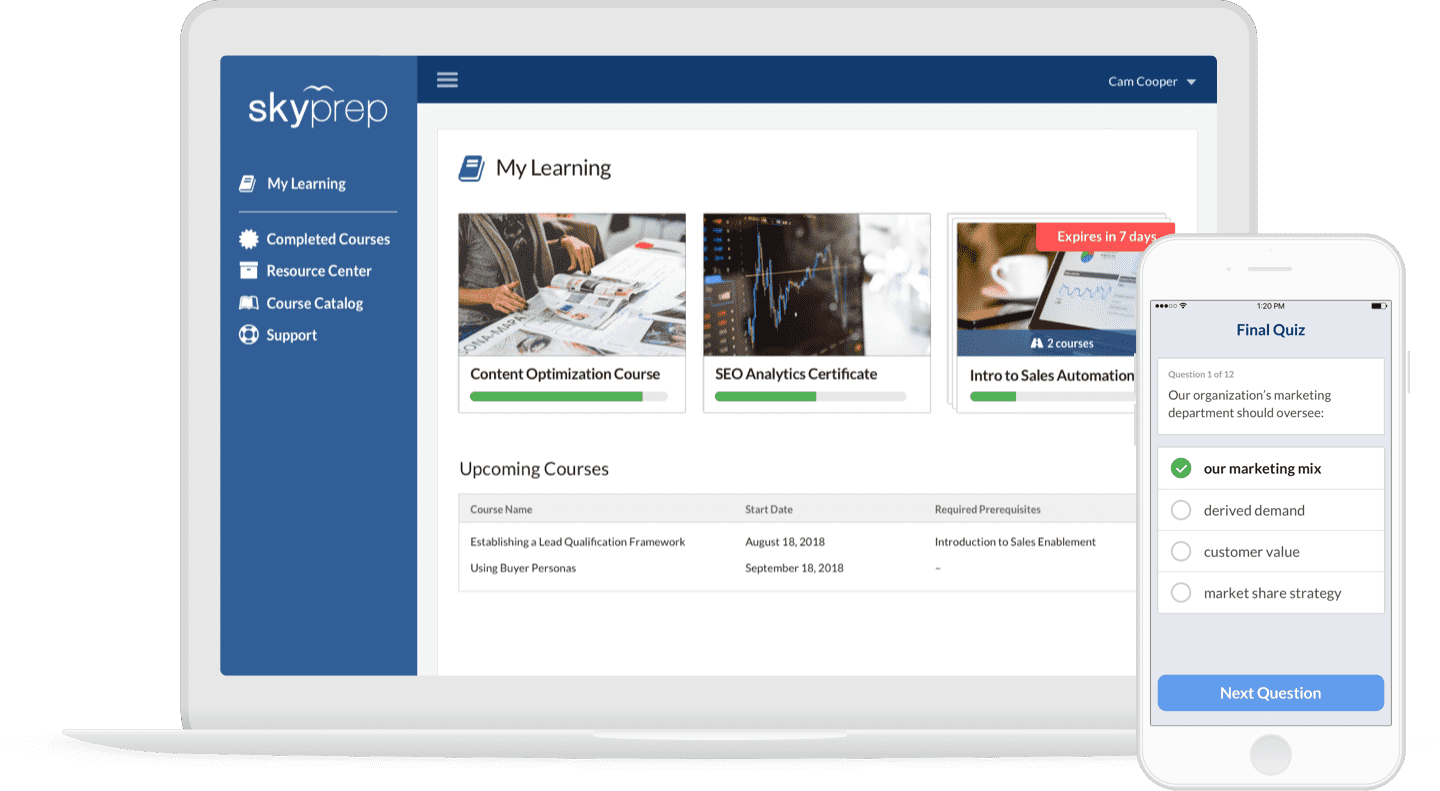This screenshot has height=791, width=1440.
Task: Click the Expires in 7 days badge
Action: pos(1105,237)
